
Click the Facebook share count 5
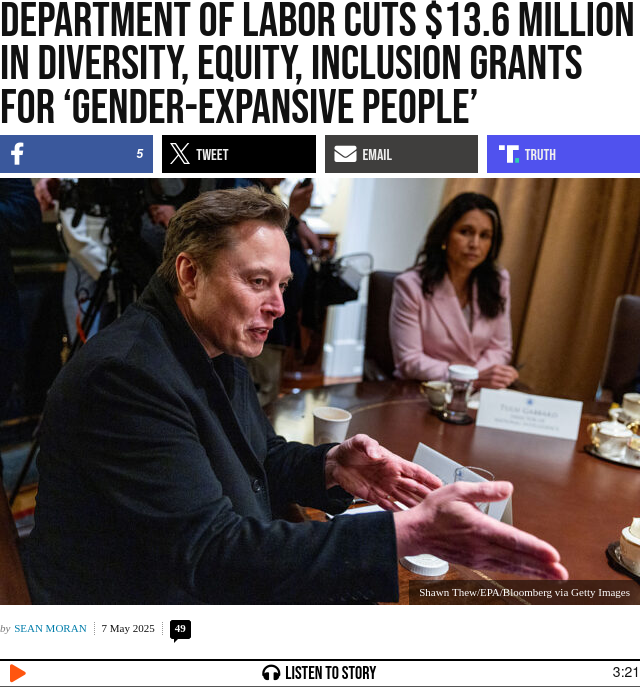click(x=139, y=154)
